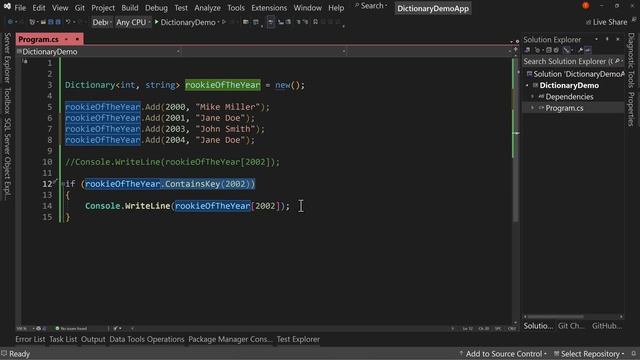Open the Any CPU platform dropdown
Viewport: 640px width, 360px height.
pos(133,22)
